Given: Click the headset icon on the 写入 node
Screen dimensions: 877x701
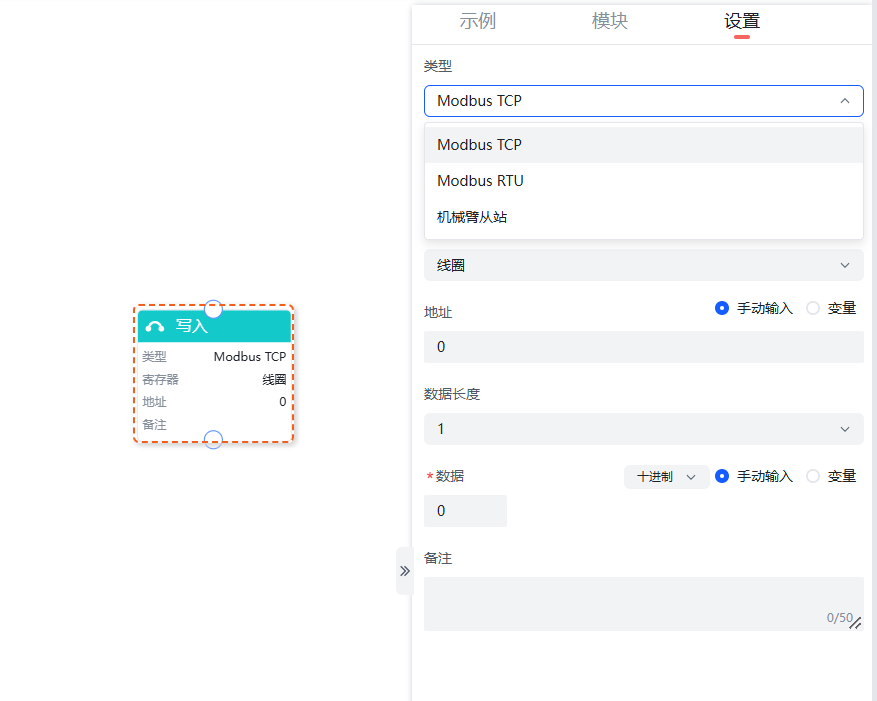Looking at the screenshot, I should click(x=155, y=326).
